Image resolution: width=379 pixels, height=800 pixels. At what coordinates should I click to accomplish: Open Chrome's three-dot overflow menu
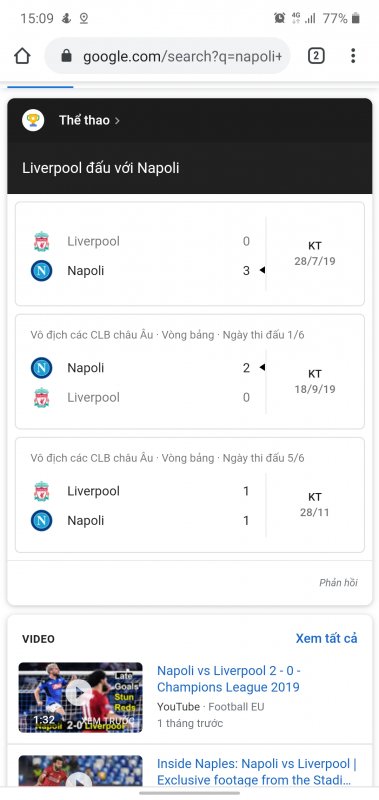point(352,56)
